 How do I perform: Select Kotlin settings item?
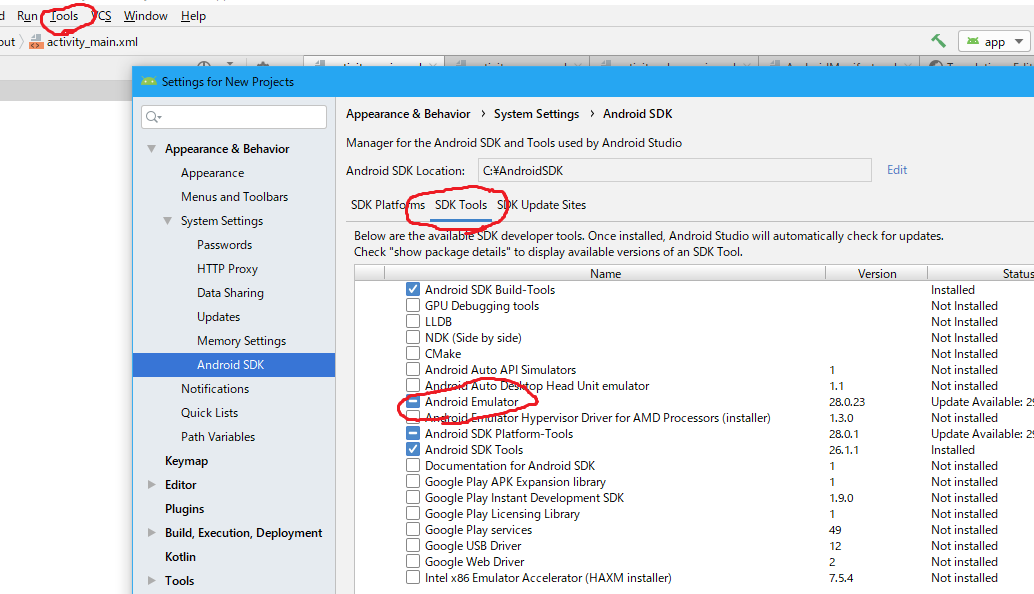click(180, 557)
